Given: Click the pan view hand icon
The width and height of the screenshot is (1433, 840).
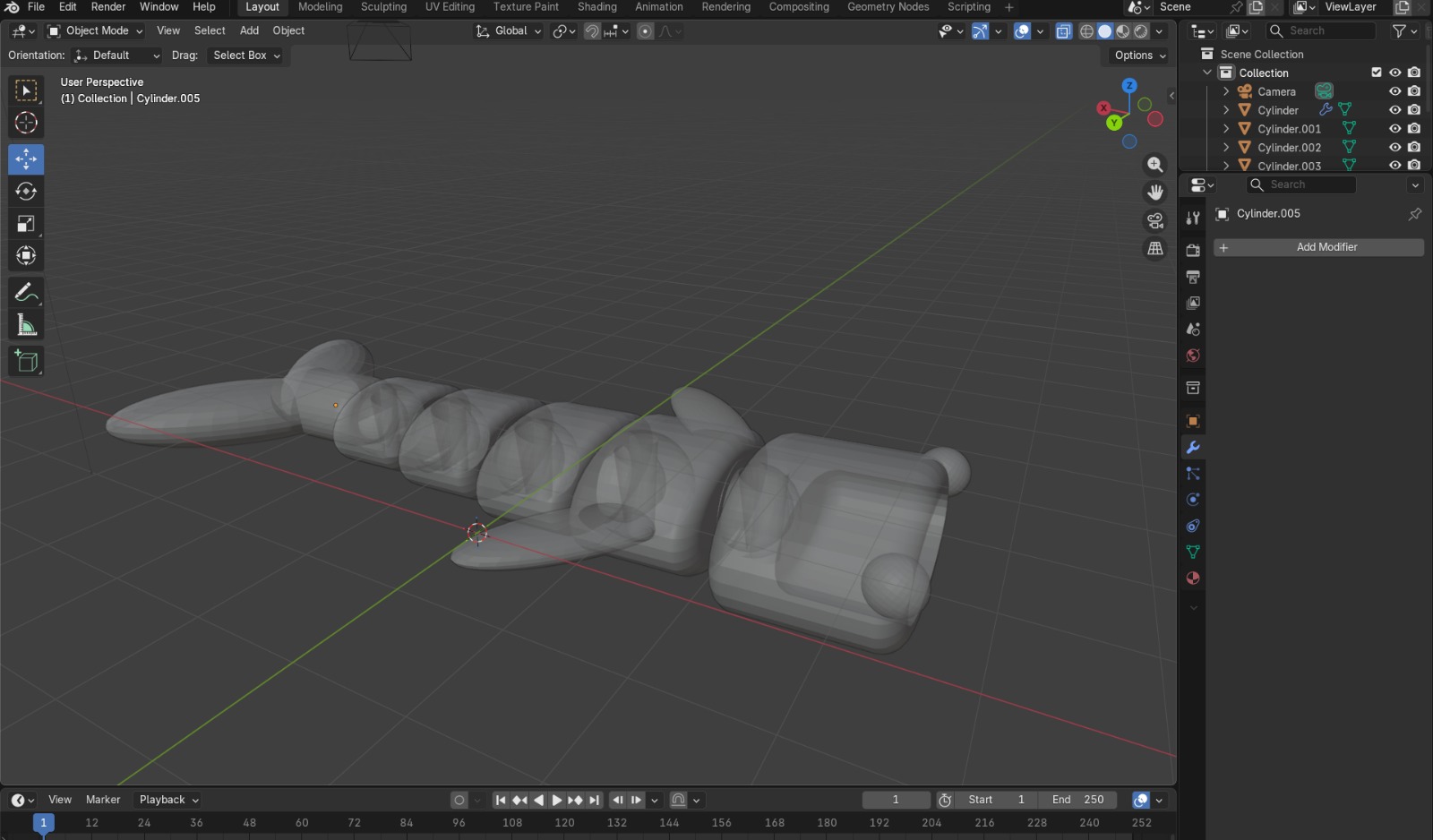Looking at the screenshot, I should click(x=1155, y=193).
